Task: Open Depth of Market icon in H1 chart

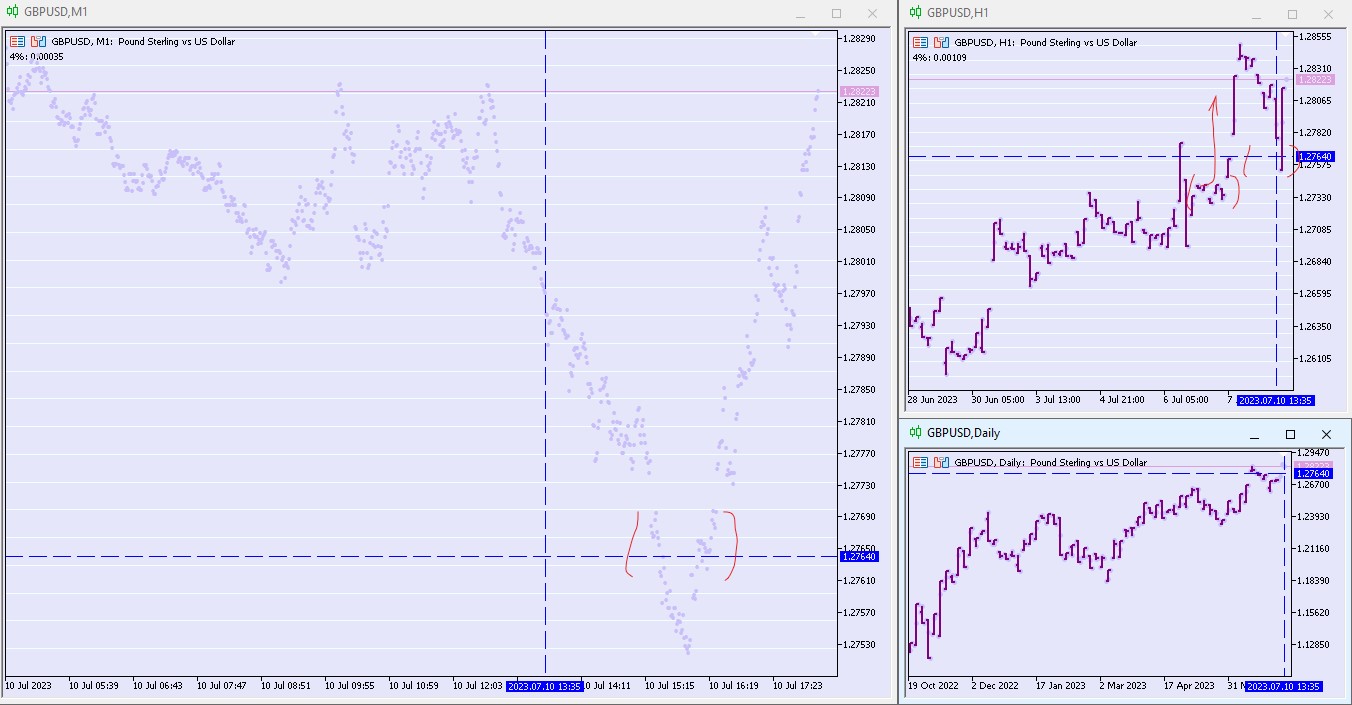Action: coord(940,43)
